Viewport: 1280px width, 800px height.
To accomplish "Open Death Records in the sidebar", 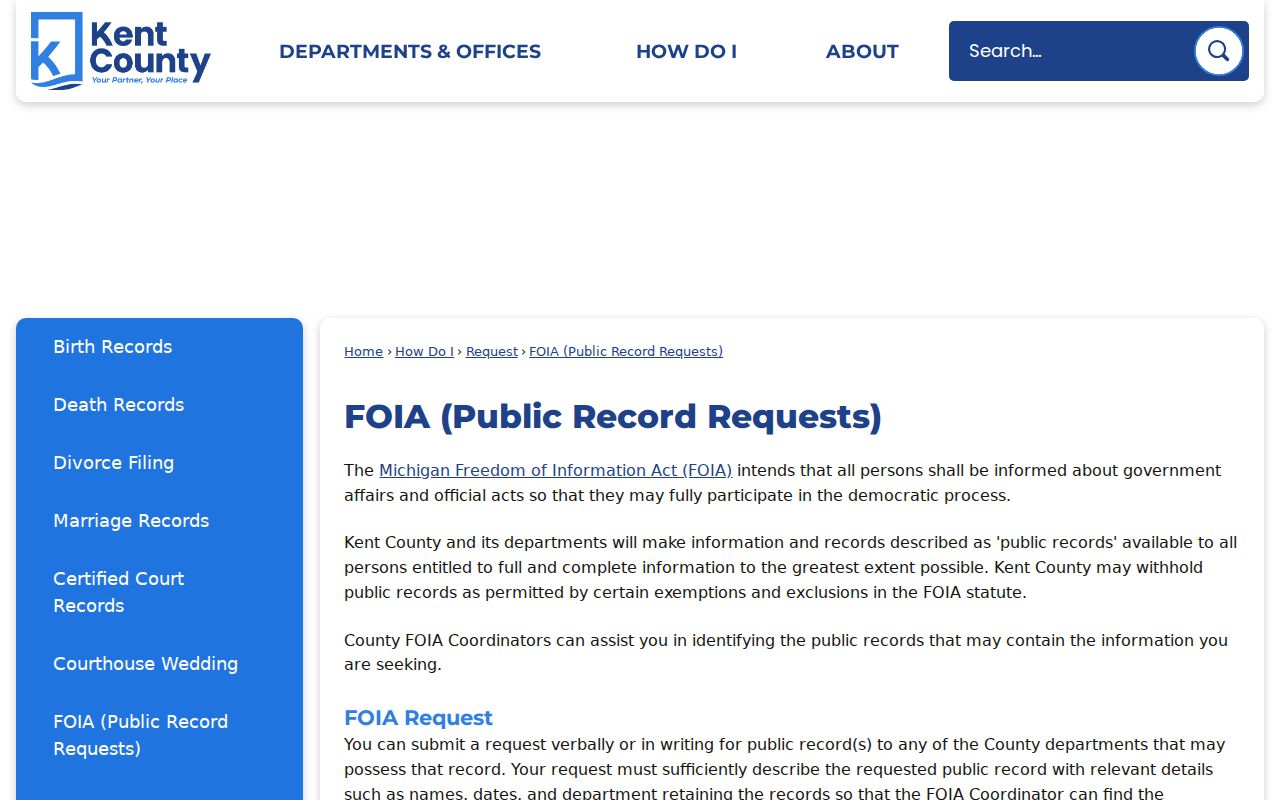I will point(119,405).
